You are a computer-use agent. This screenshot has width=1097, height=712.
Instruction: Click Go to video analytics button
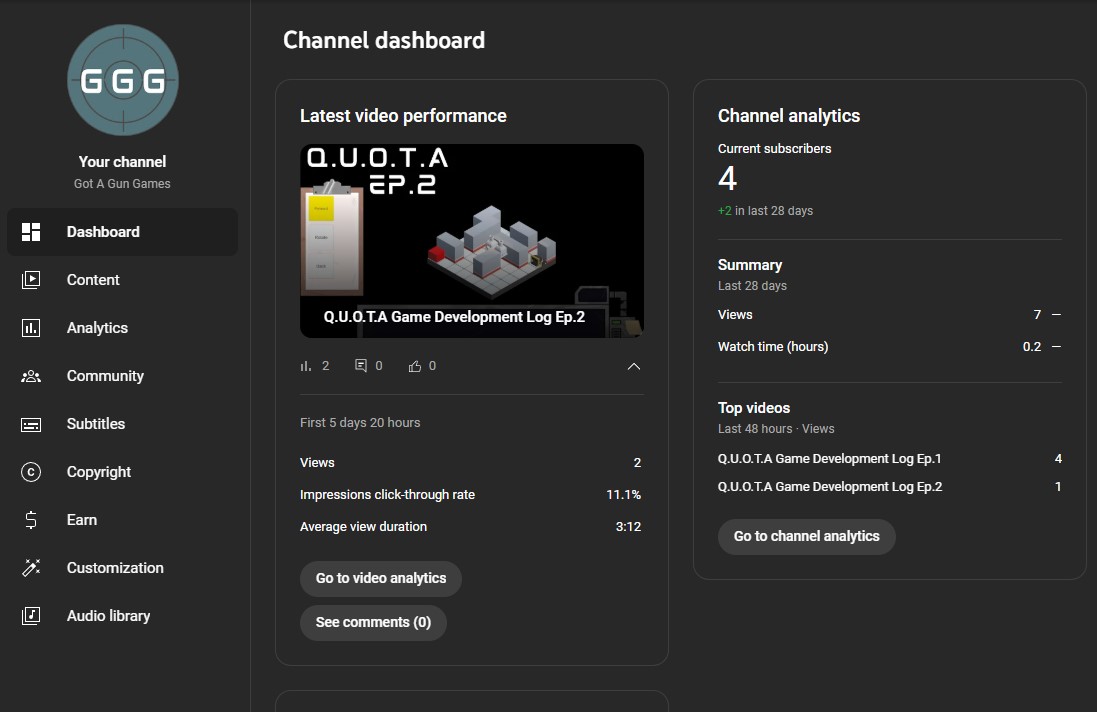coord(381,578)
